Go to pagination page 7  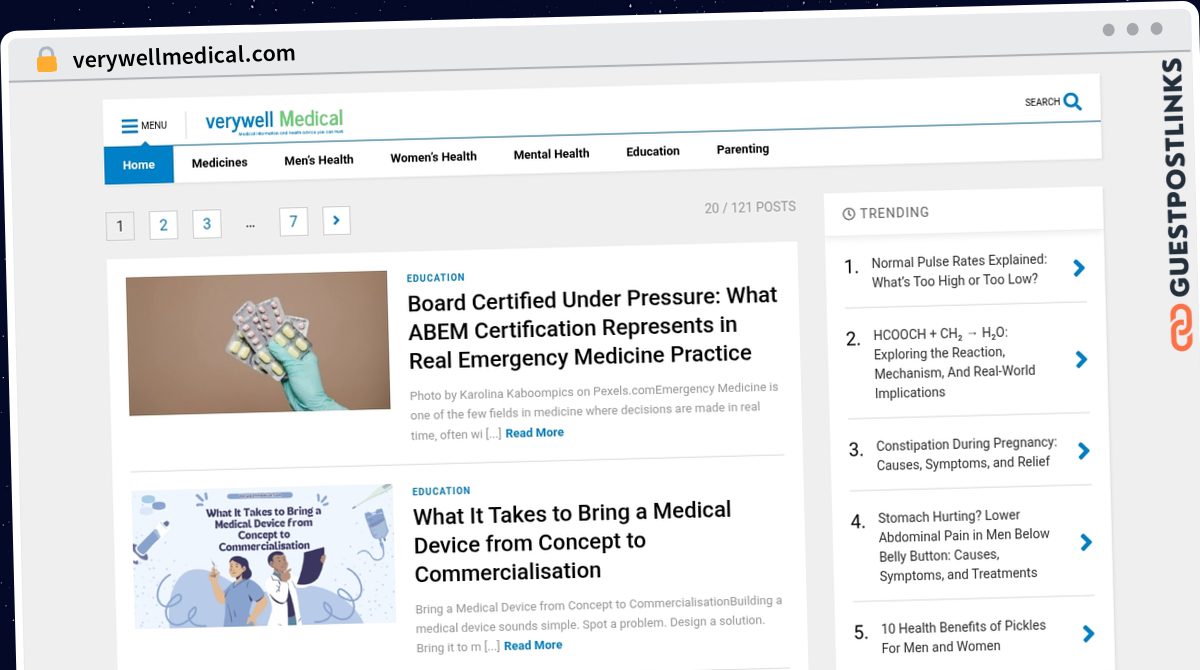(x=293, y=222)
